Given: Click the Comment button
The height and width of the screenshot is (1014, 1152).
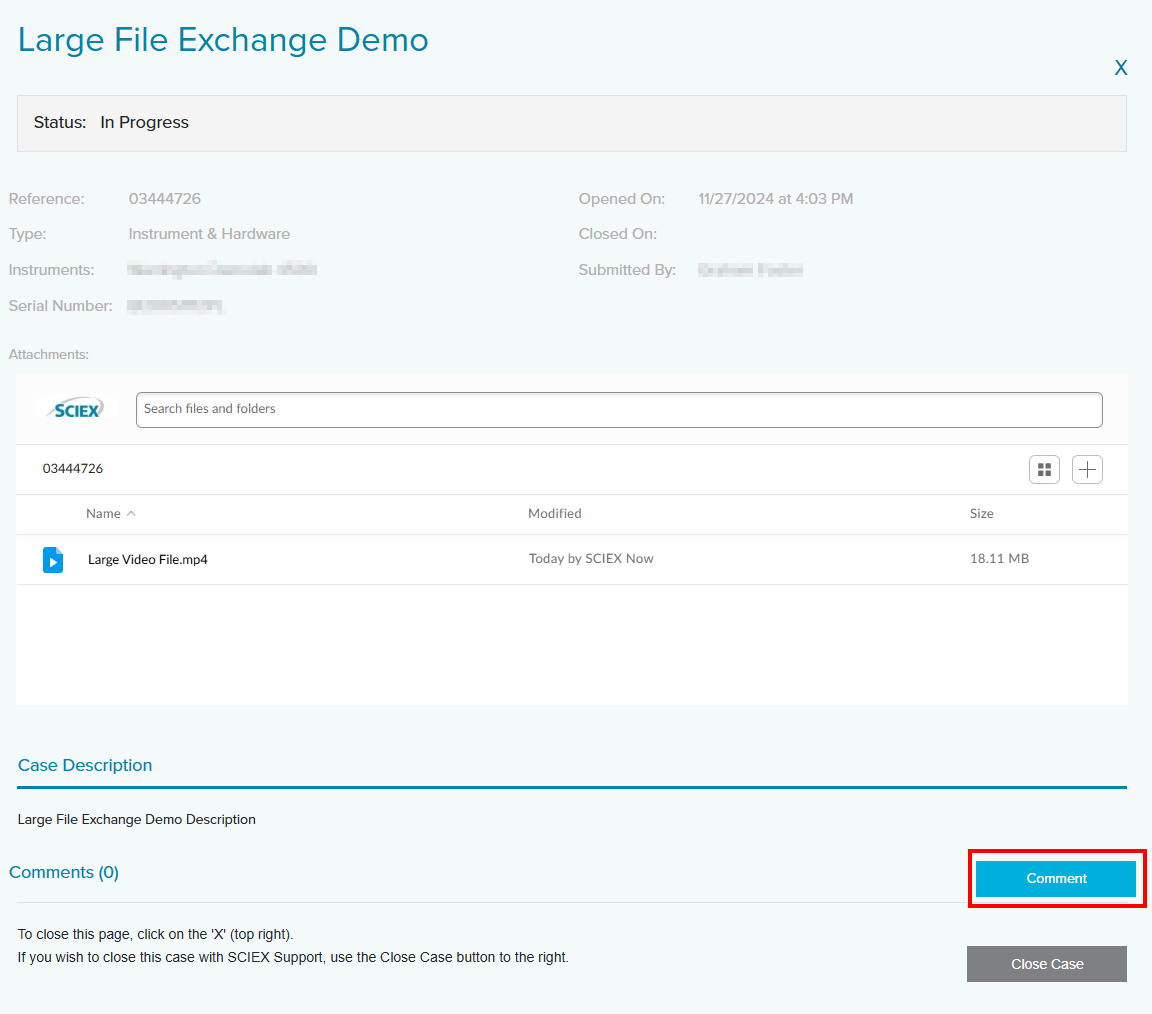Looking at the screenshot, I should (1055, 878).
